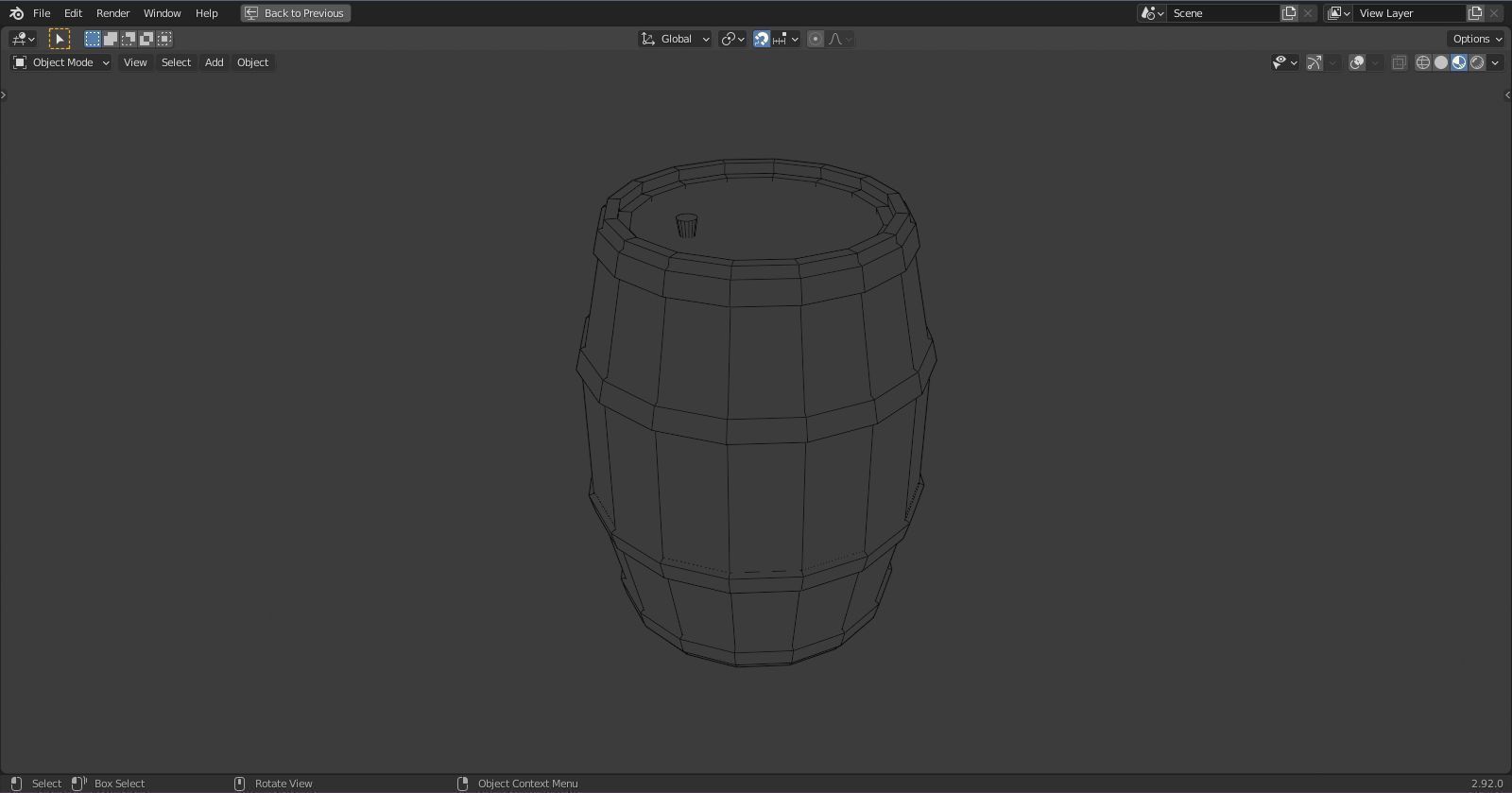This screenshot has width=1512, height=793.
Task: Click the Rotate View middle-mouse icon
Action: 239,784
